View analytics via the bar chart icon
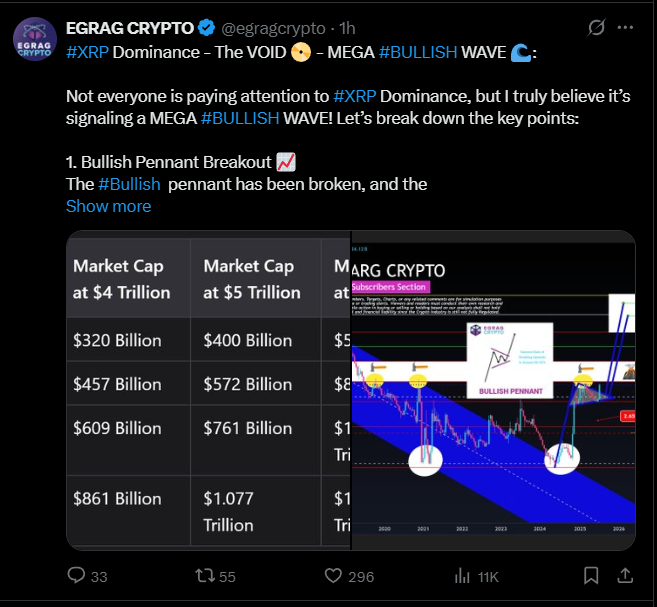 coord(462,576)
